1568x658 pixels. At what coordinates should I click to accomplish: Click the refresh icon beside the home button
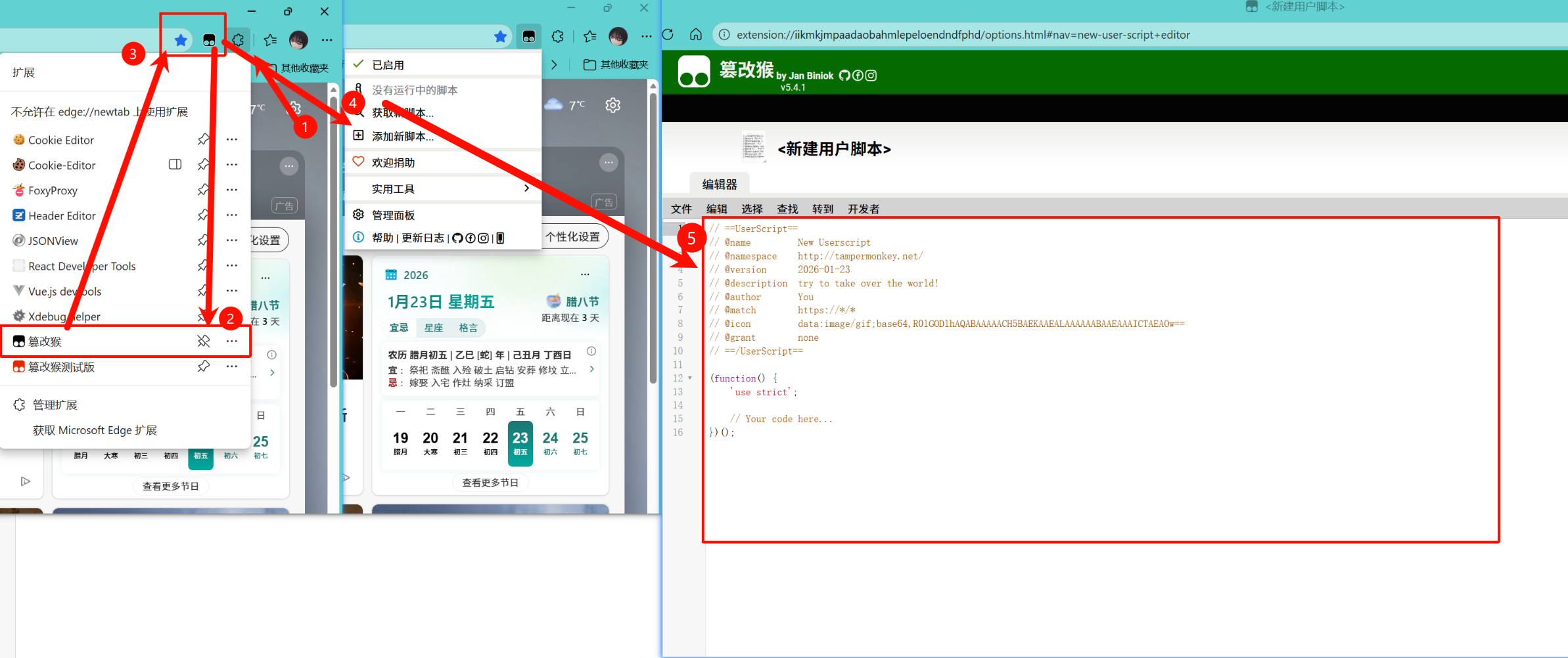coord(668,35)
